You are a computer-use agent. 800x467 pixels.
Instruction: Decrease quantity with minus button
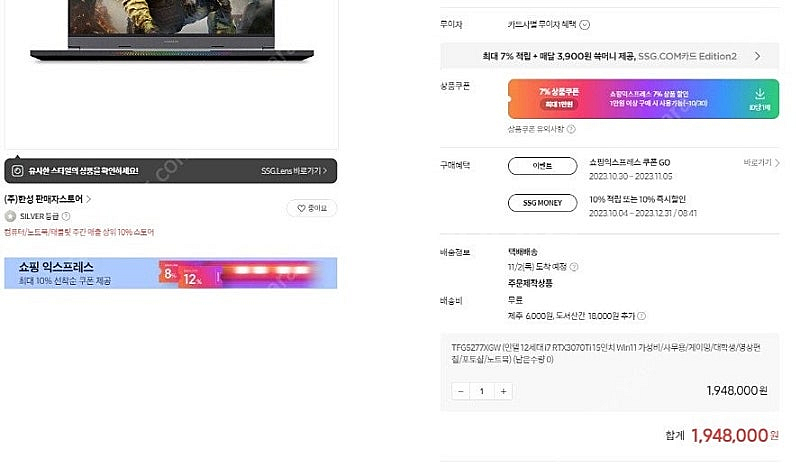pos(461,391)
